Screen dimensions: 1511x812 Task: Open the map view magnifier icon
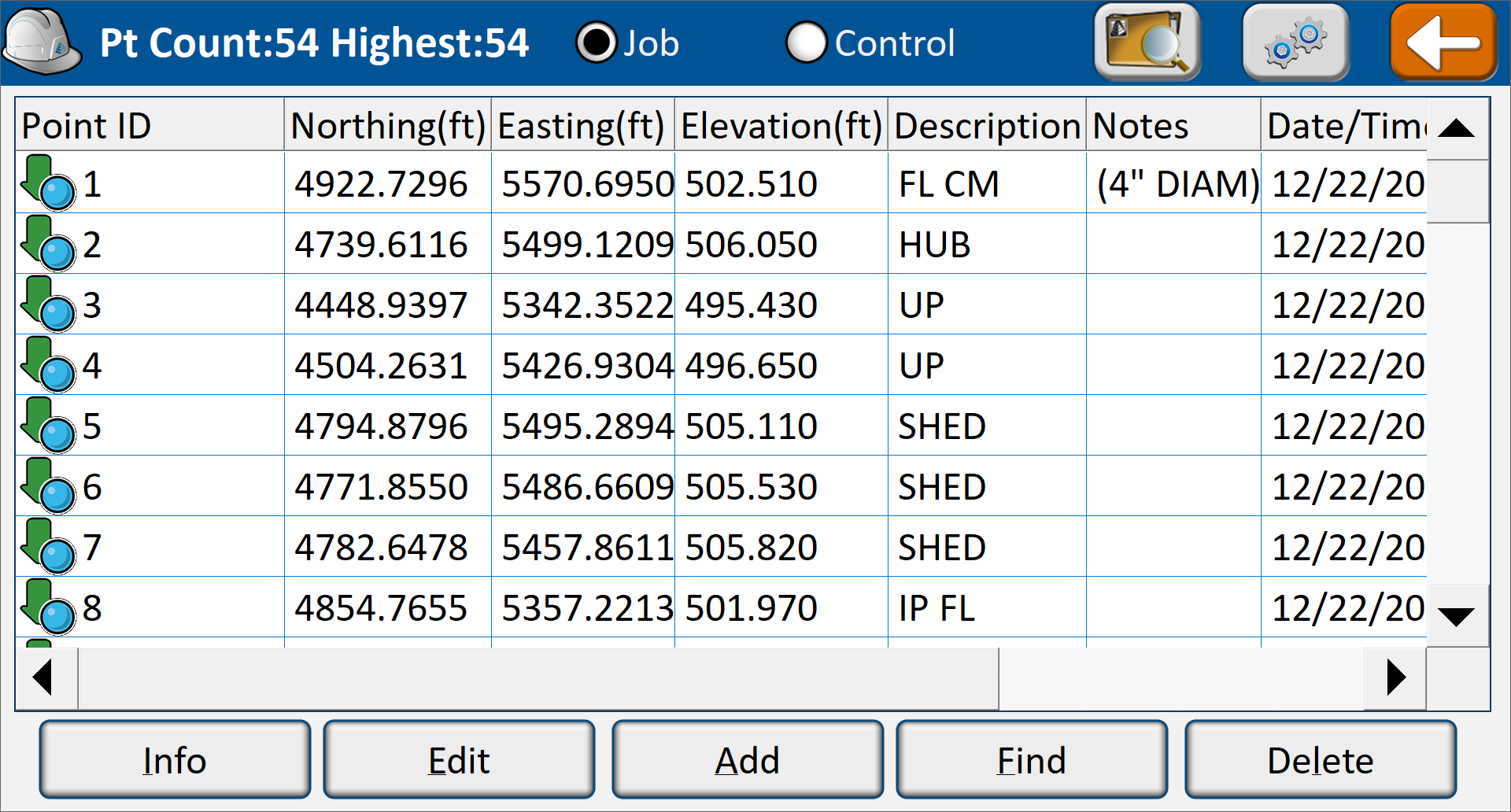[x=1148, y=42]
